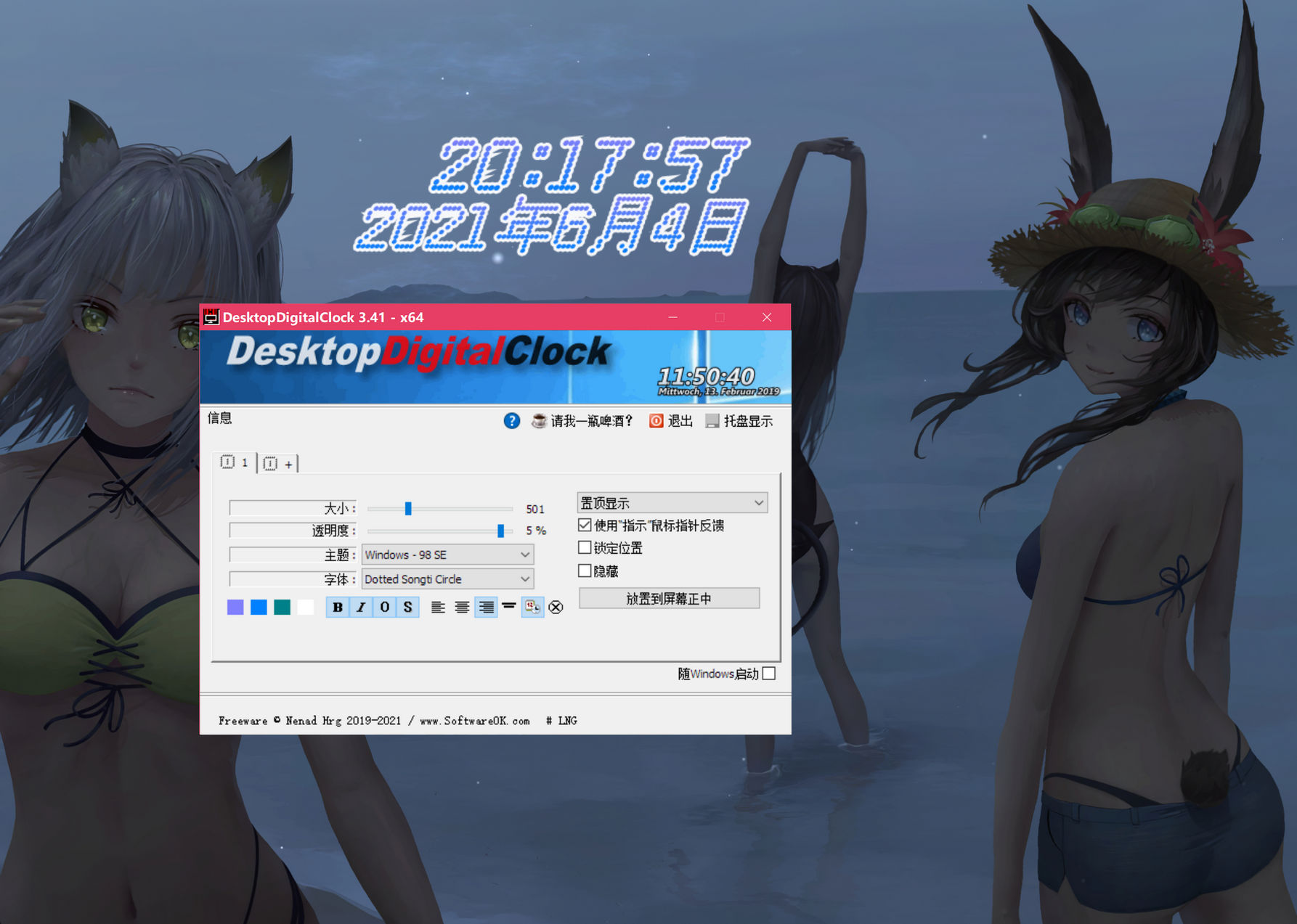1297x924 pixels.
Task: Align clock text to the left
Action: tap(438, 608)
